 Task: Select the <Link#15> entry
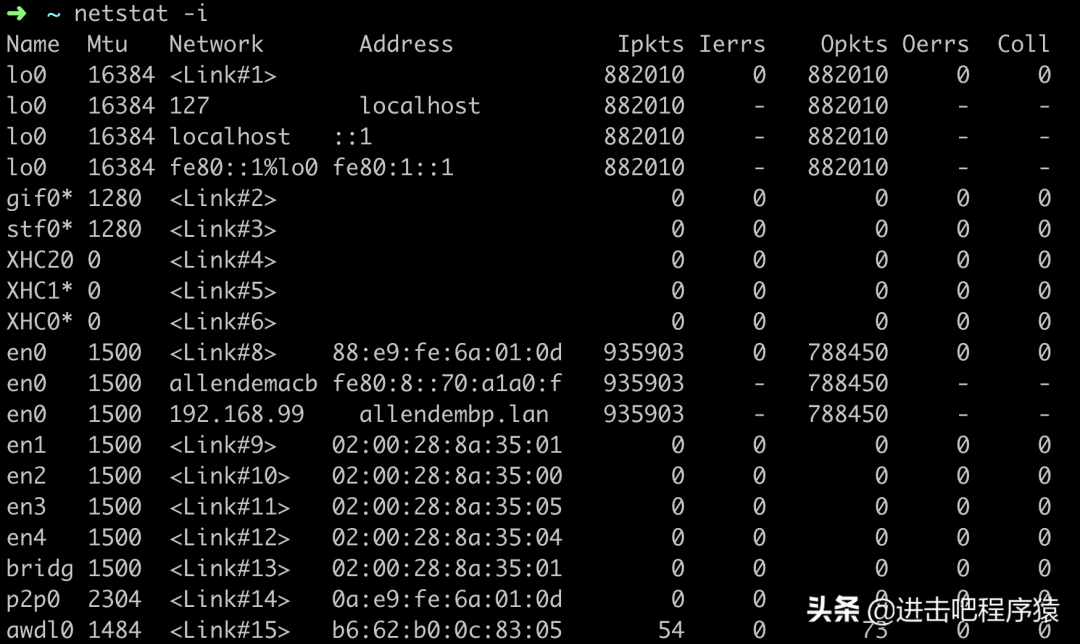[x=229, y=630]
